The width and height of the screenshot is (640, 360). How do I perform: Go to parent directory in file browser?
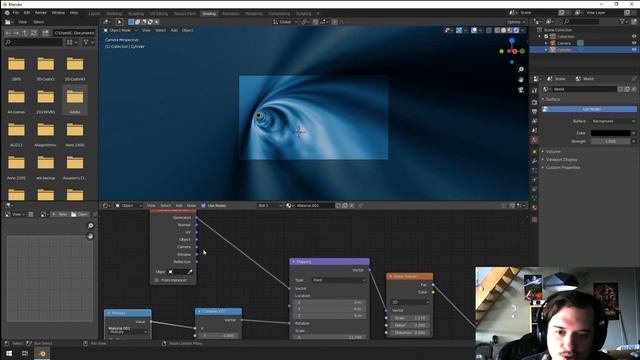[x=25, y=33]
